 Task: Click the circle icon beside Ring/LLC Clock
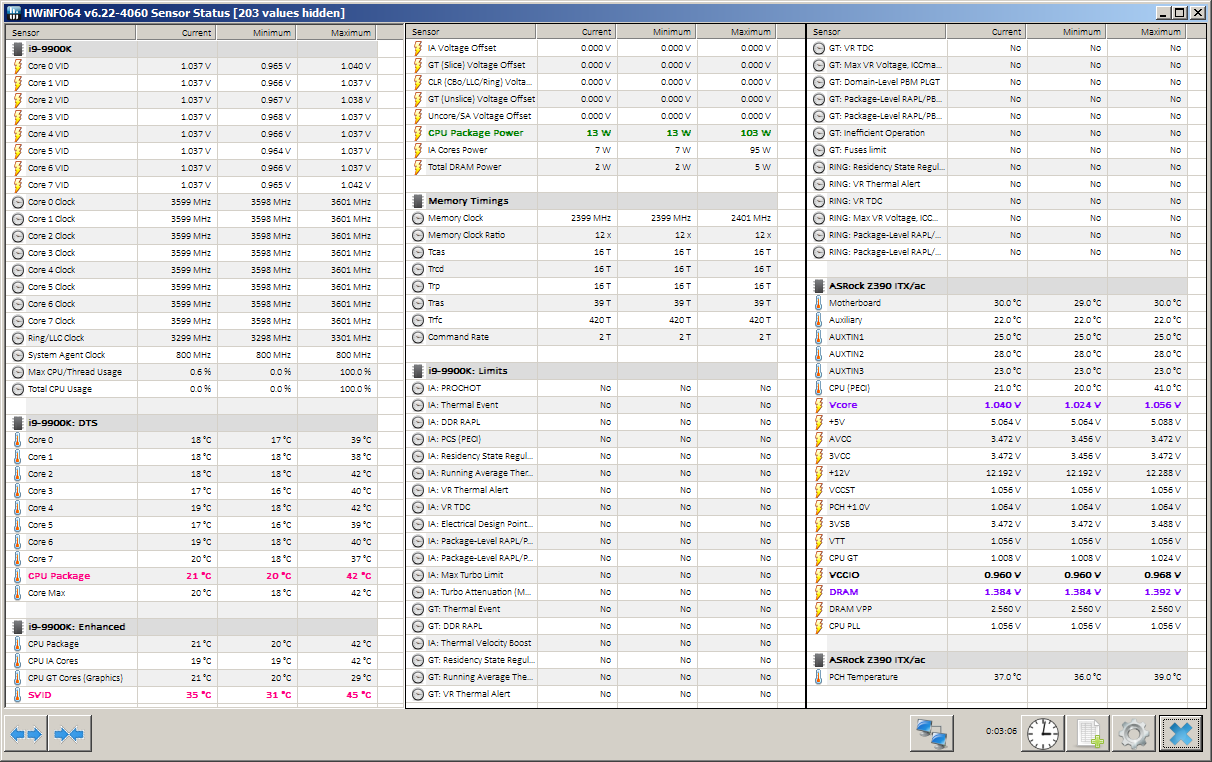[x=18, y=338]
